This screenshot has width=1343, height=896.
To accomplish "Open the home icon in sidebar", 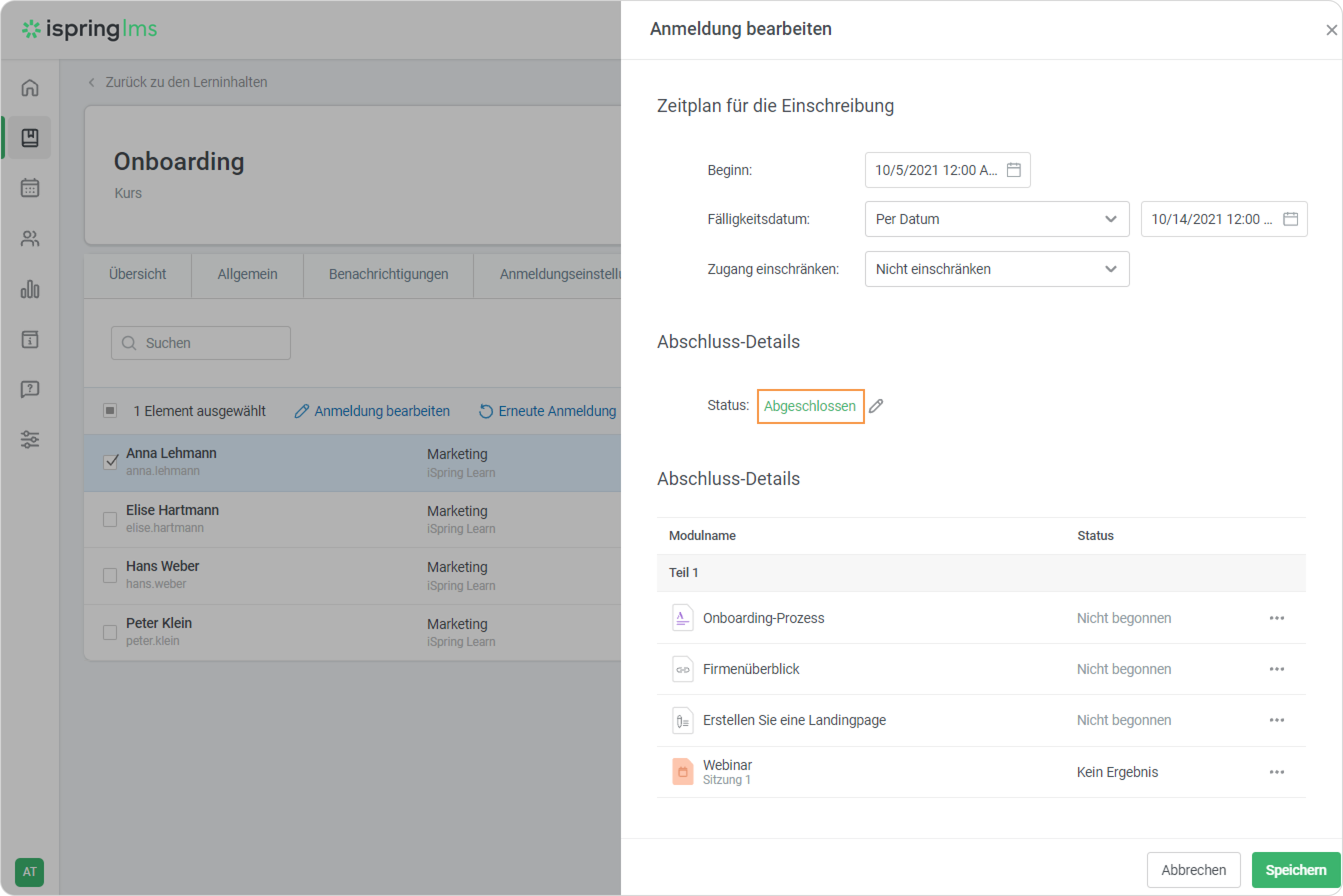I will pyautogui.click(x=29, y=88).
